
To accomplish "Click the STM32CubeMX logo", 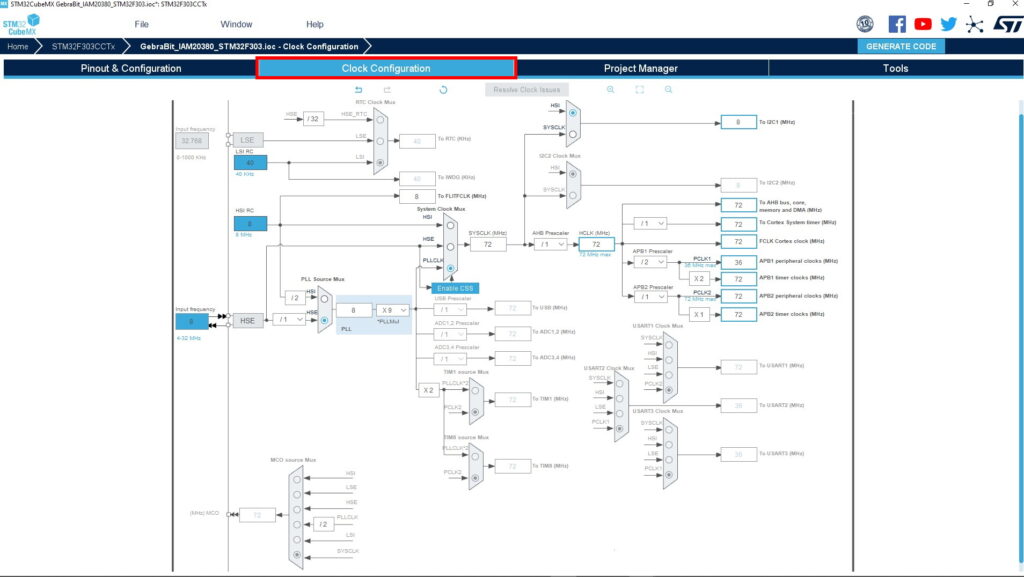I will click(x=21, y=25).
